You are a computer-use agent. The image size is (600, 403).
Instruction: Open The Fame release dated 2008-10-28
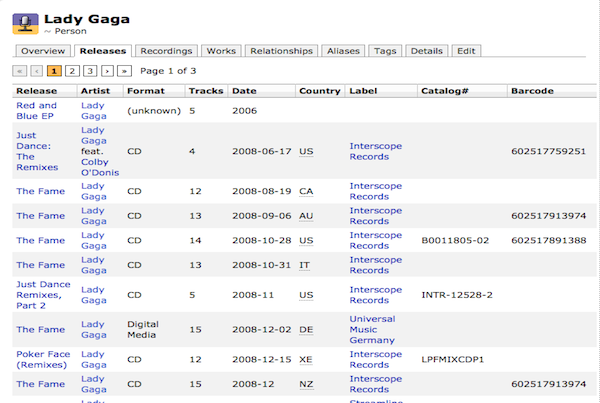[x=41, y=240]
